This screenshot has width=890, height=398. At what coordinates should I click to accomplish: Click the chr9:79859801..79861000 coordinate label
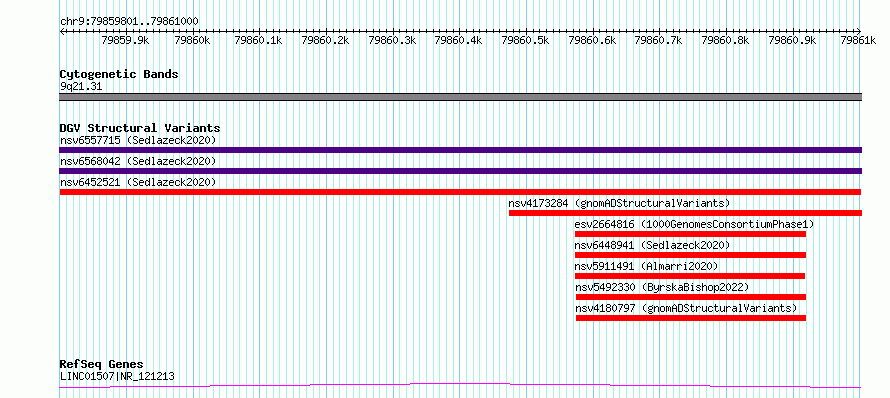pos(129,22)
